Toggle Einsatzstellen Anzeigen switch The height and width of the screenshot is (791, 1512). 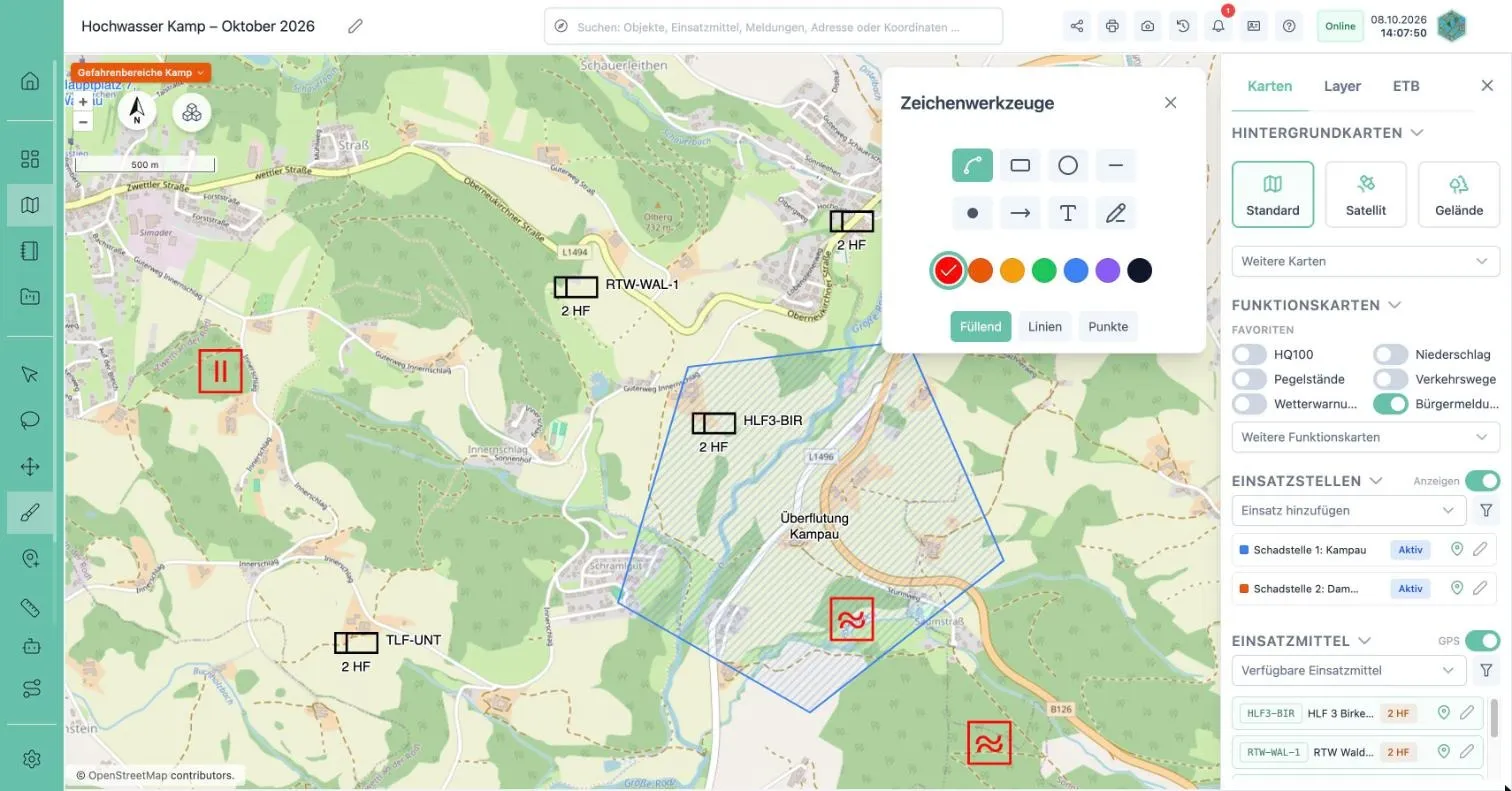click(x=1483, y=481)
